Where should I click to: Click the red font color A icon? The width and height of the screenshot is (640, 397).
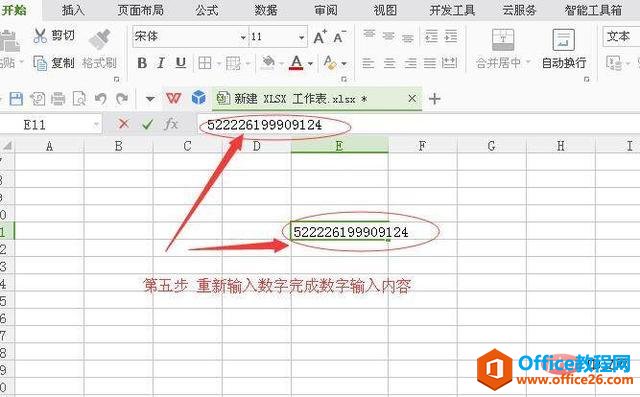pos(296,63)
